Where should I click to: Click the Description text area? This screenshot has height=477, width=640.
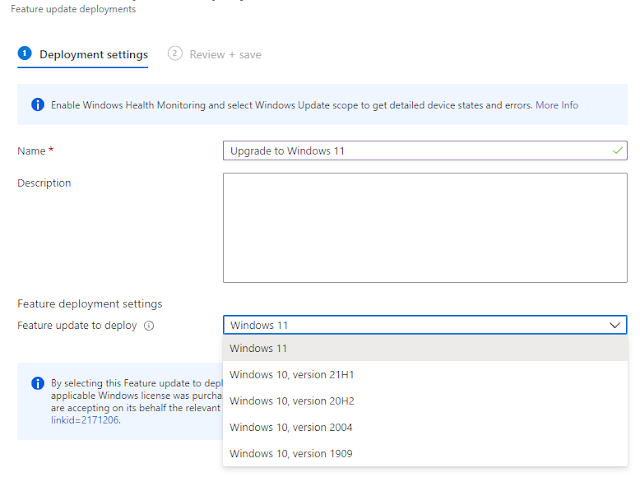pos(425,228)
